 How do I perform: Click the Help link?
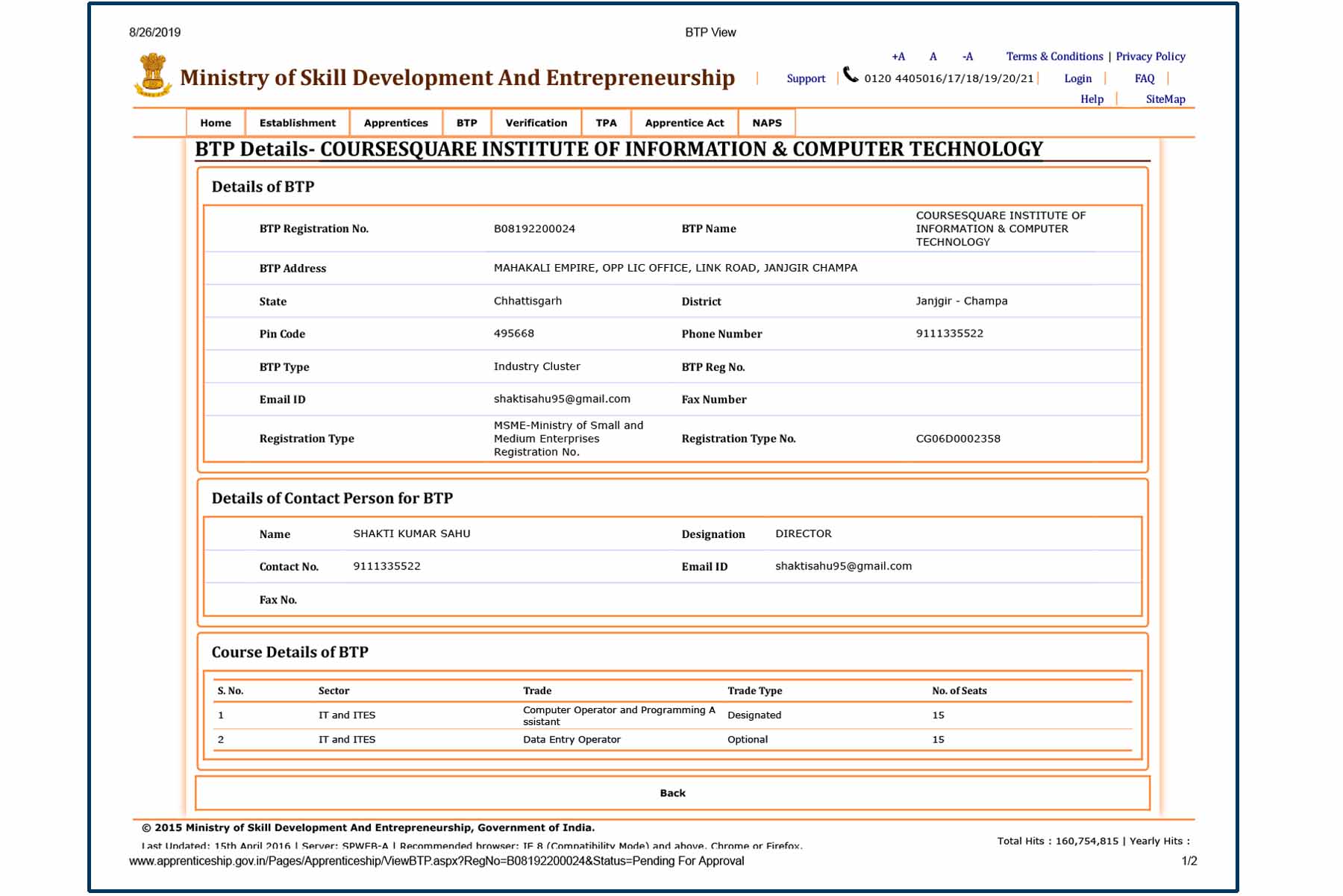(x=1092, y=99)
